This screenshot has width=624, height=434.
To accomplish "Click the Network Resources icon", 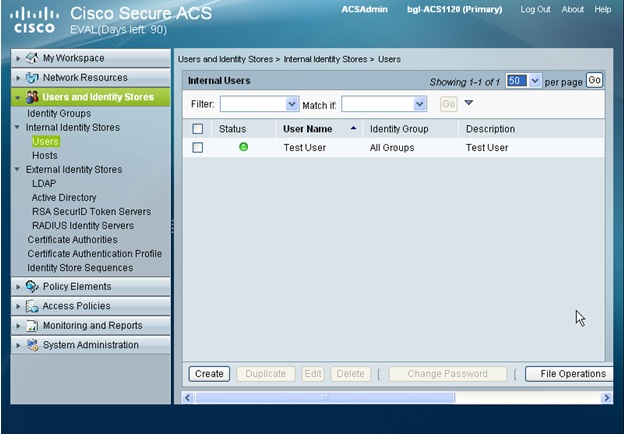I will 32,78.
